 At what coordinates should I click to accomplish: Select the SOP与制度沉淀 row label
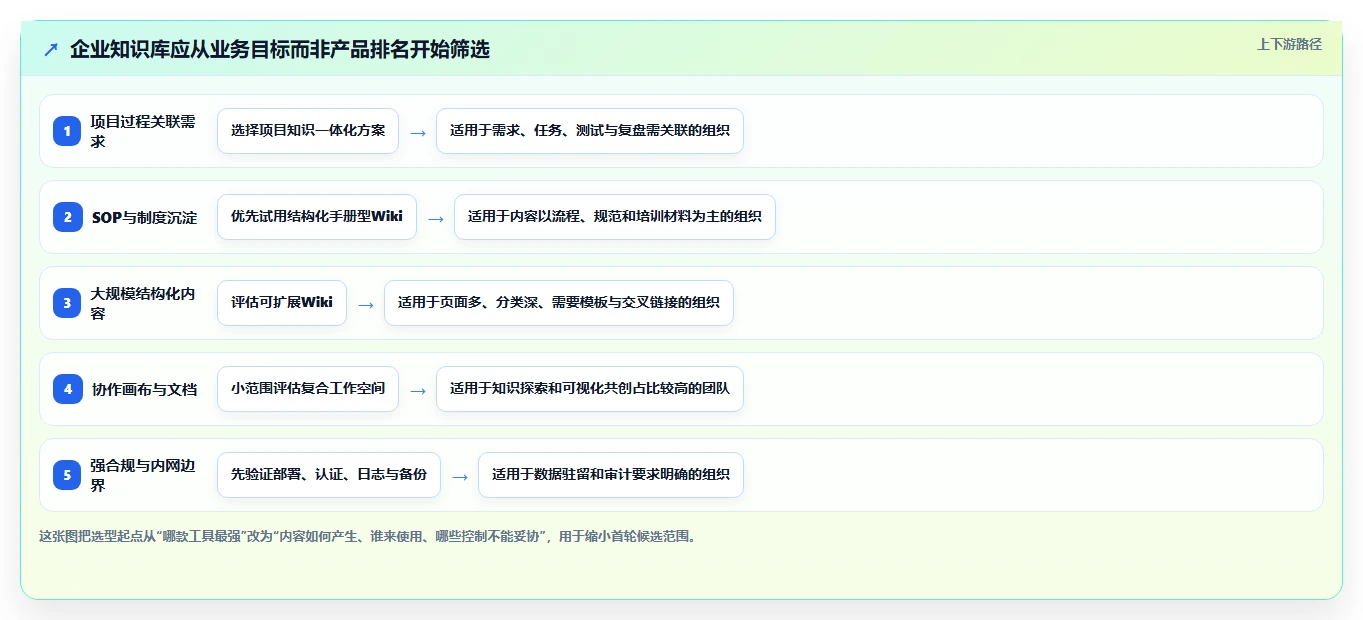coord(144,217)
